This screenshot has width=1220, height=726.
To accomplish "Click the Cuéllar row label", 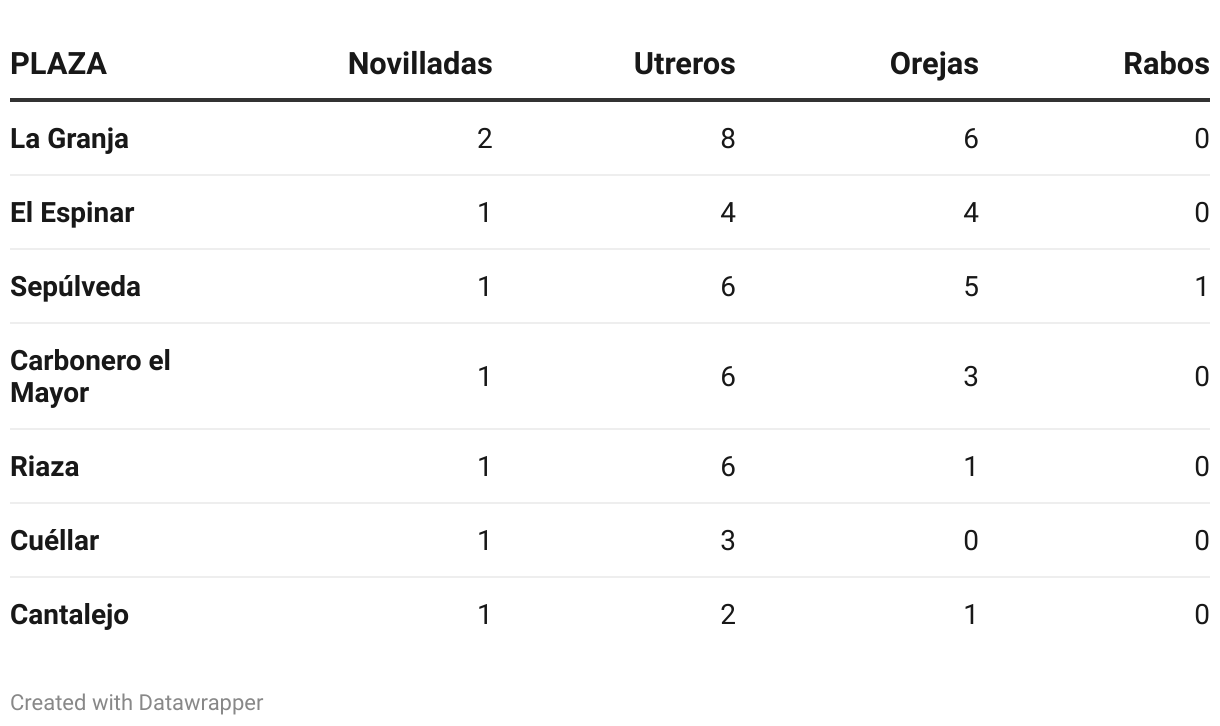I will click(54, 540).
